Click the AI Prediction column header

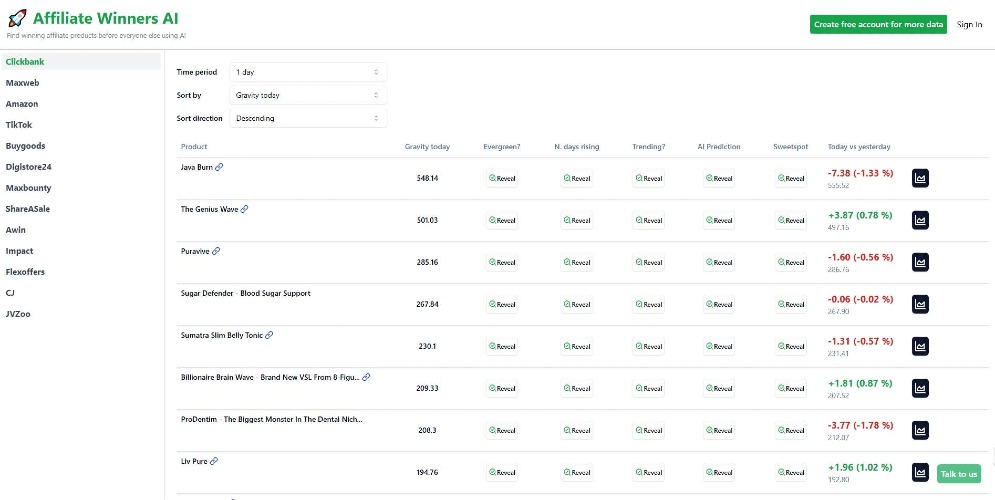(x=718, y=147)
